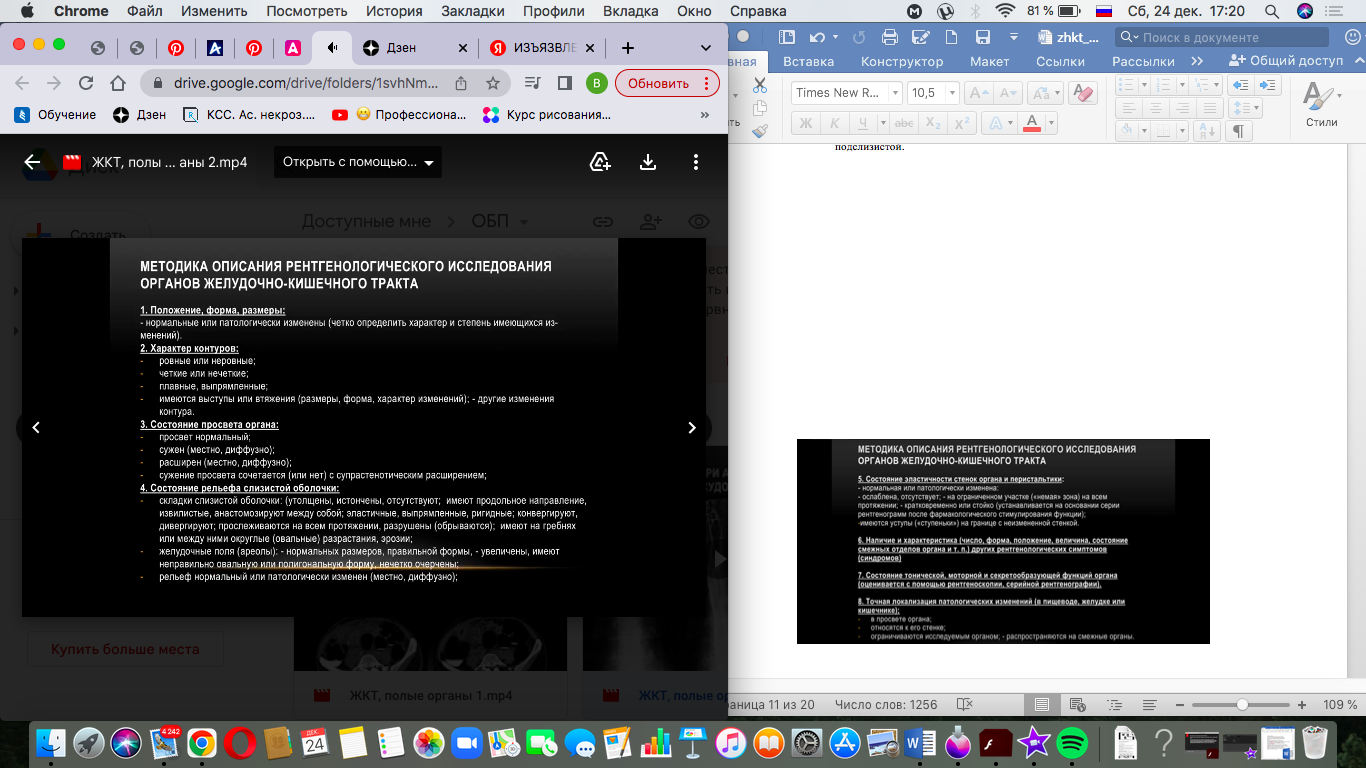Switch to Вставка ribbon tab in Word
This screenshot has width=1366, height=768.
click(x=808, y=61)
